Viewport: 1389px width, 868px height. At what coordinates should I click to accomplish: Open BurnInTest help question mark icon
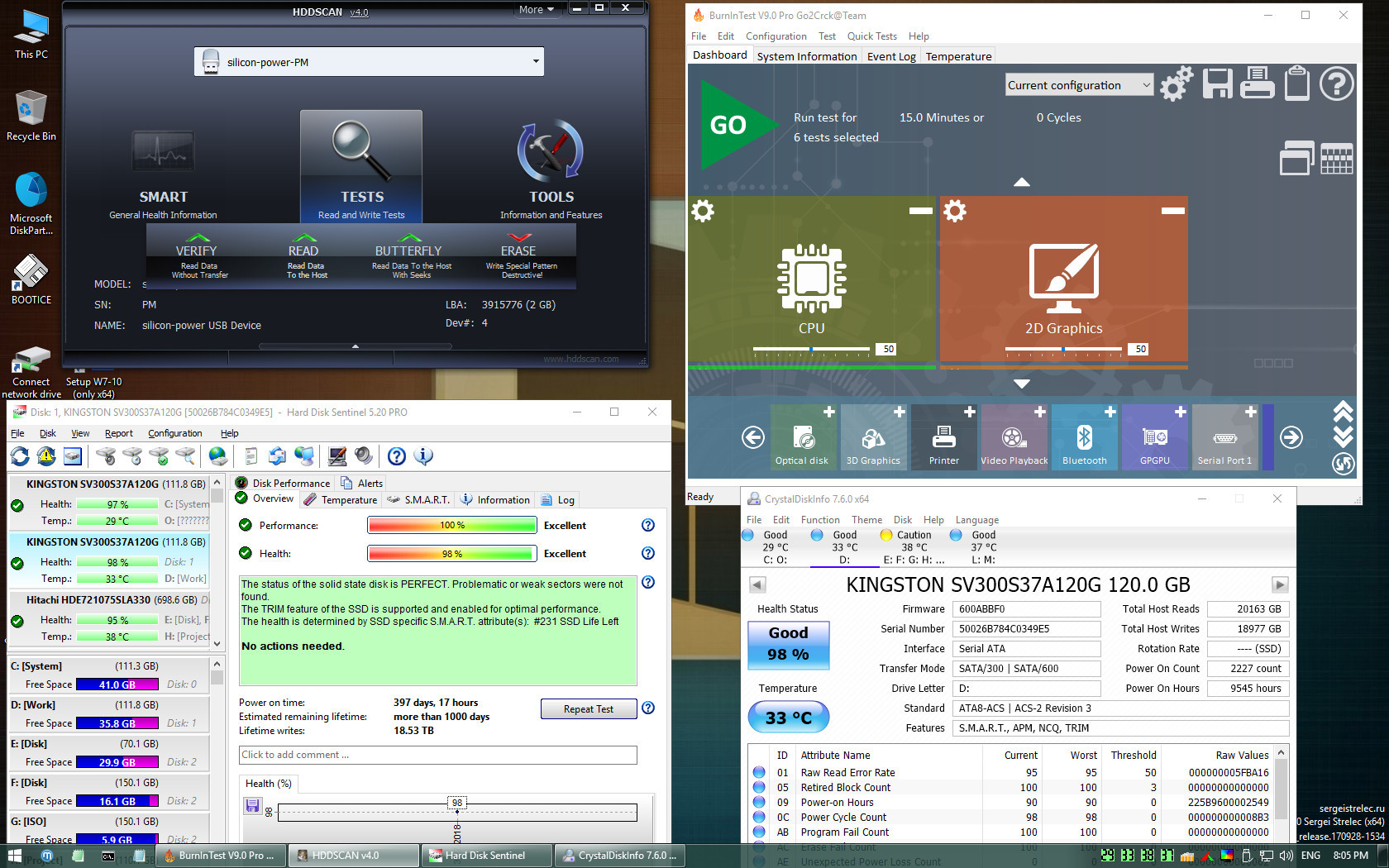click(1336, 83)
